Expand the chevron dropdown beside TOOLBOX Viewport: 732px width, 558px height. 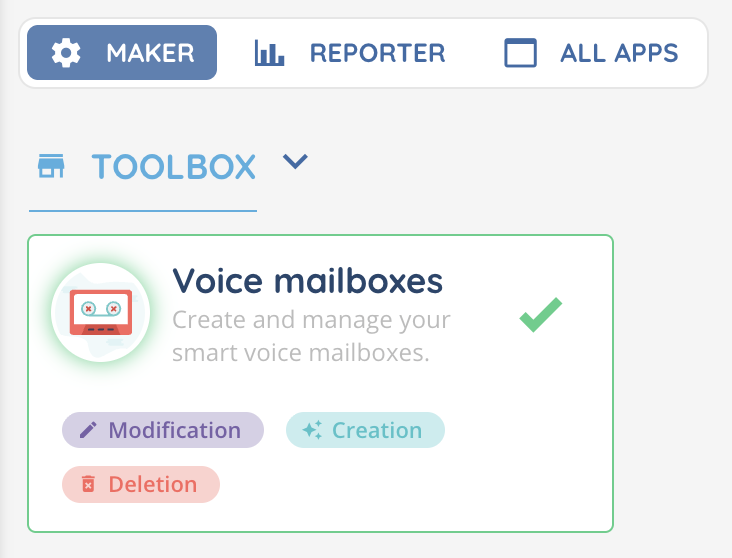point(294,162)
